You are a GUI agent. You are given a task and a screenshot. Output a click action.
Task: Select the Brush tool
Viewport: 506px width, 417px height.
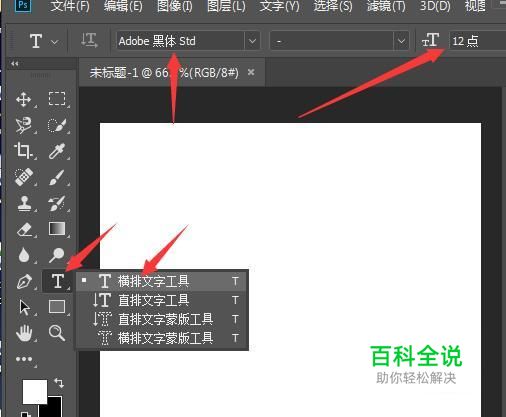coord(57,177)
